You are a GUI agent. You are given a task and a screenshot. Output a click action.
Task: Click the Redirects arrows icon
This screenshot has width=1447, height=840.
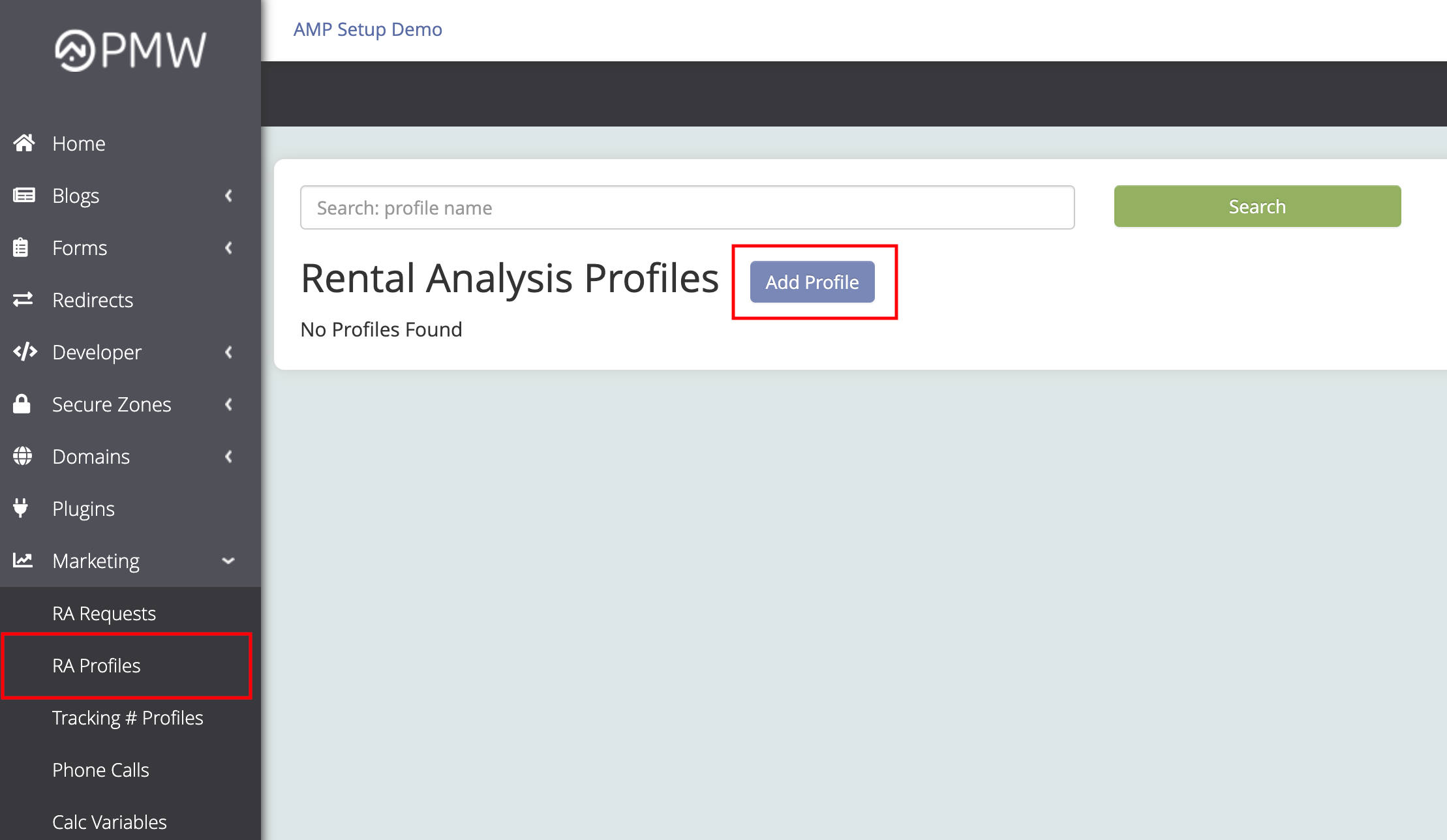(23, 299)
